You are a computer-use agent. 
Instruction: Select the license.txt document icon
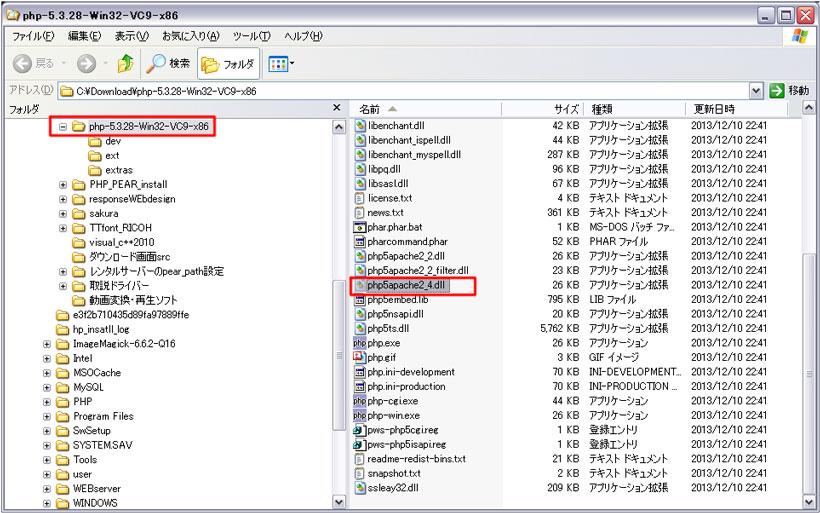coord(360,198)
